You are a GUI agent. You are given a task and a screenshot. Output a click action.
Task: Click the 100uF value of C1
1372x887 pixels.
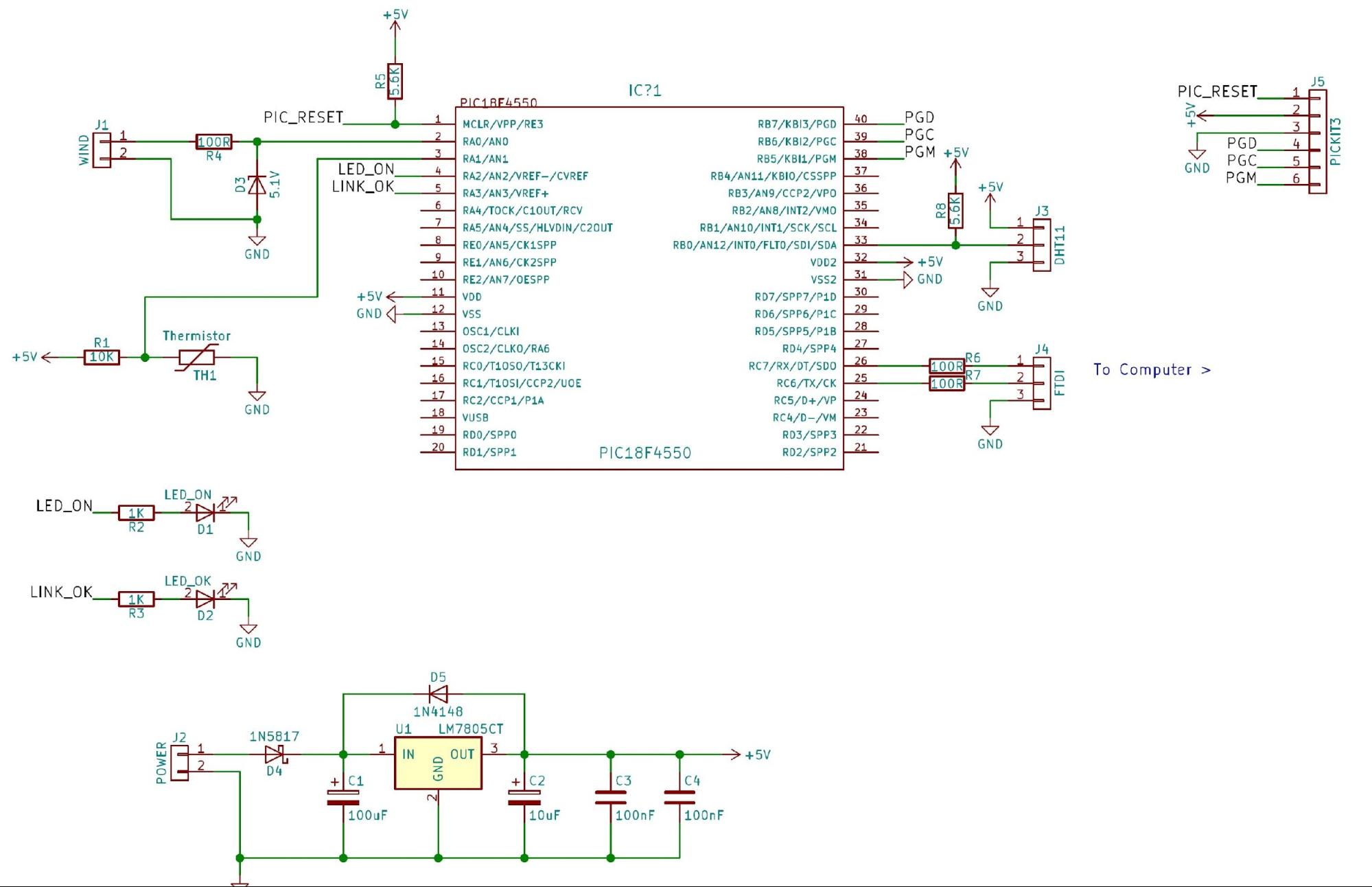(368, 815)
